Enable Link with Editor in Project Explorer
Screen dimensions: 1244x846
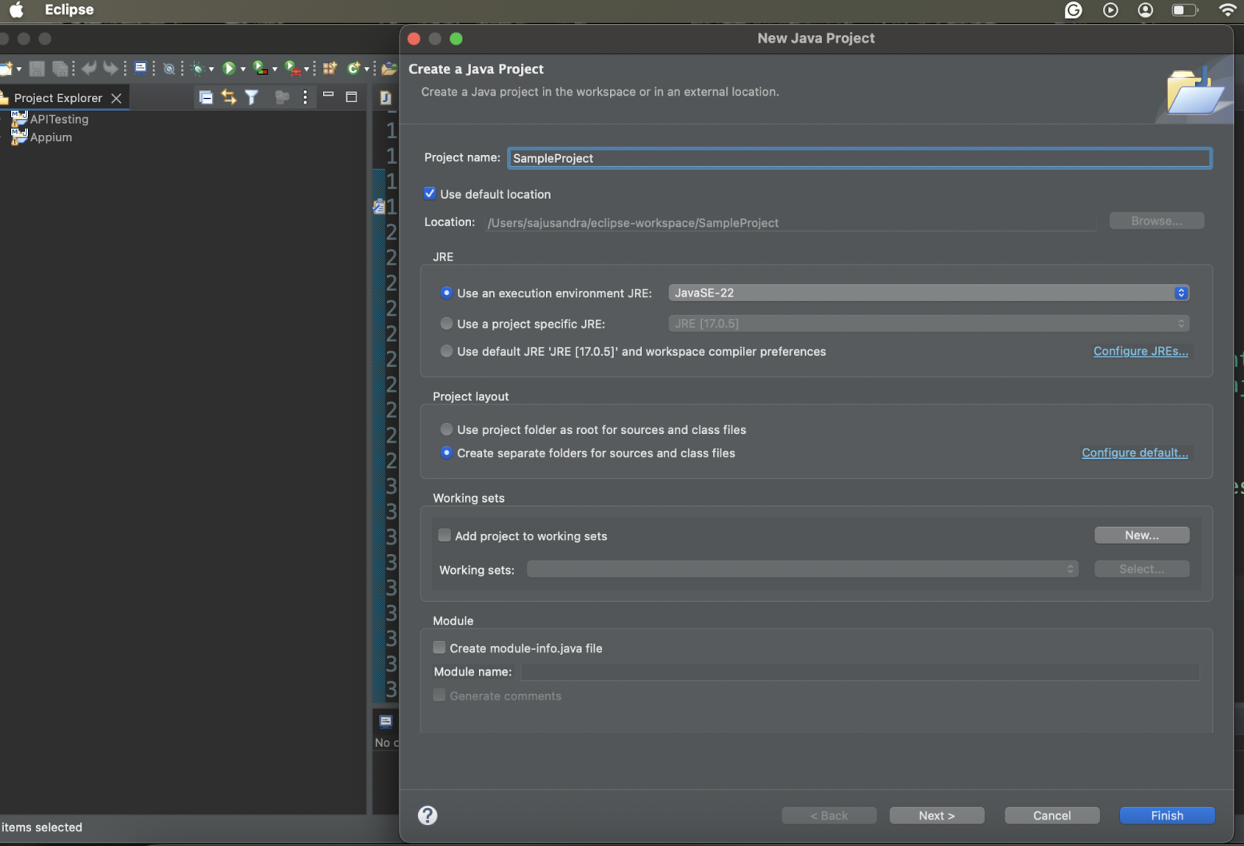pyautogui.click(x=230, y=97)
